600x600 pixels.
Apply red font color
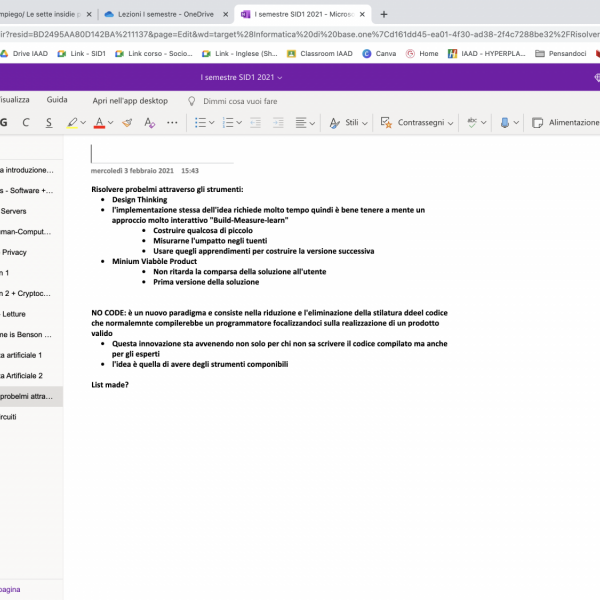tap(99, 122)
